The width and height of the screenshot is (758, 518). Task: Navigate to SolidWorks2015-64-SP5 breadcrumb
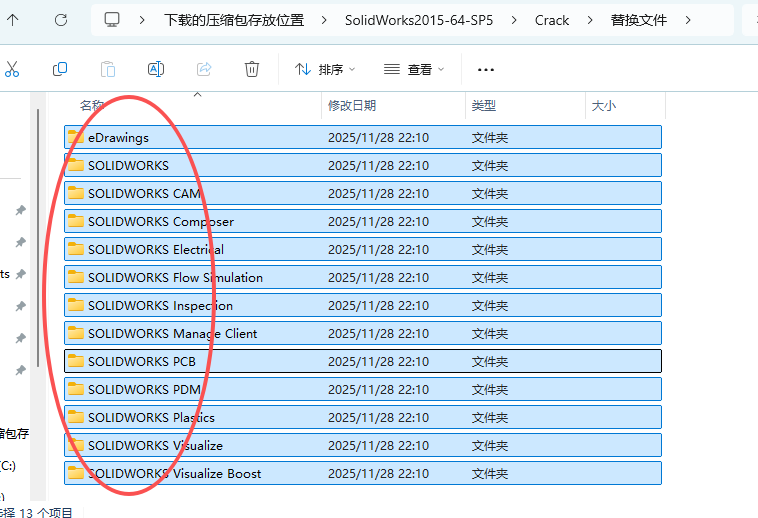tap(419, 20)
